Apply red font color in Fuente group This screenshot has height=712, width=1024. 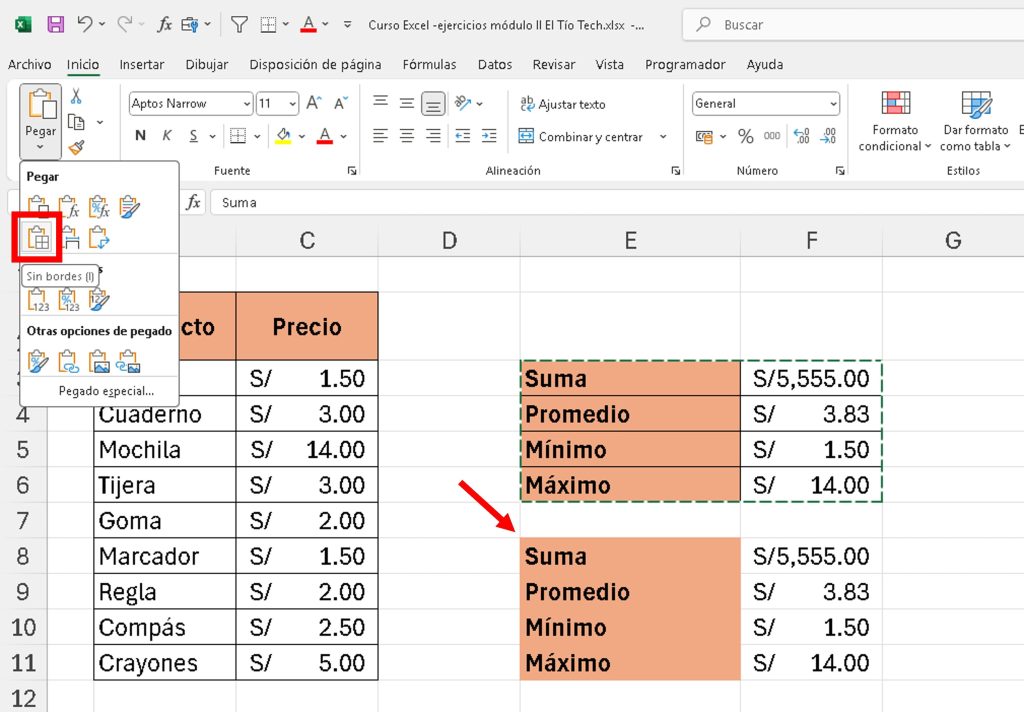[x=325, y=136]
